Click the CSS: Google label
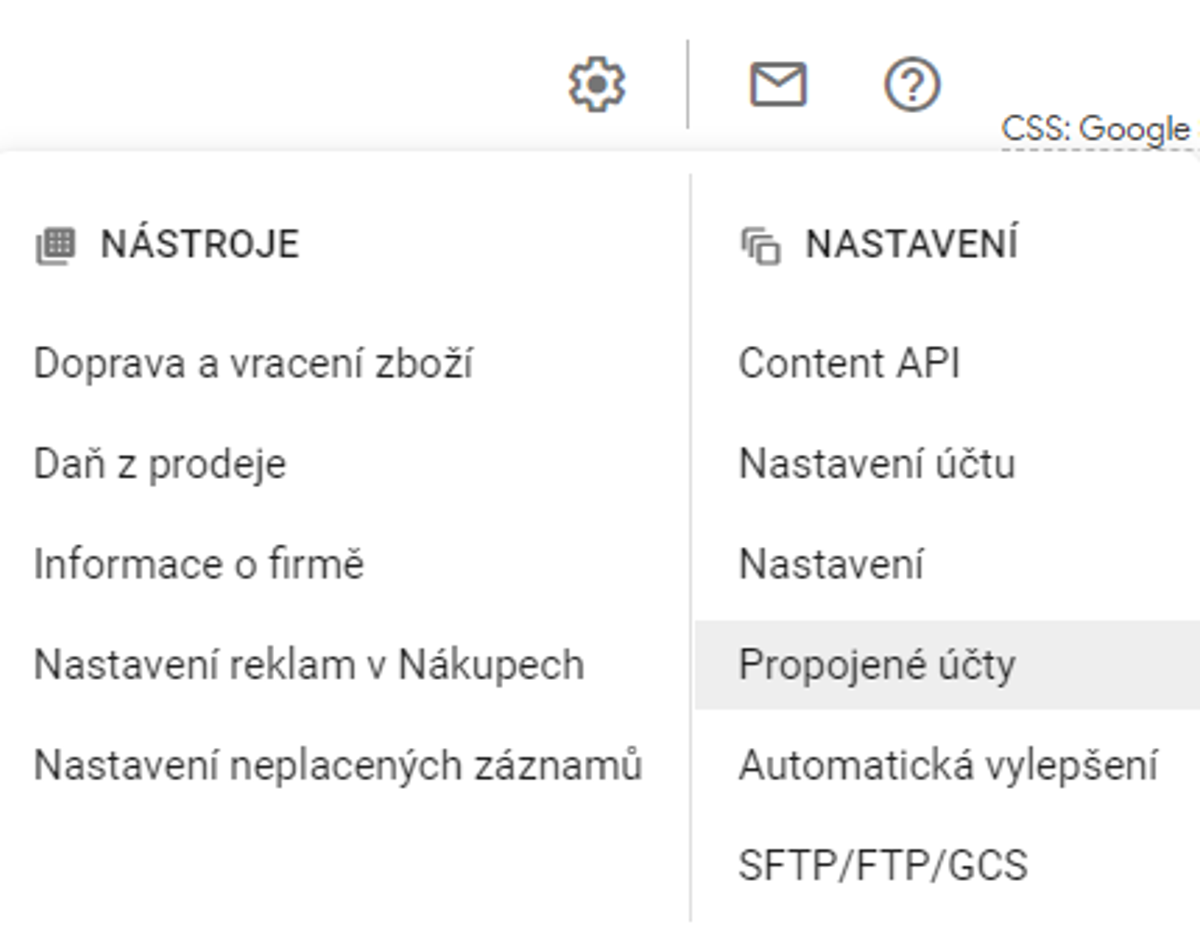Image resolution: width=1200 pixels, height=927 pixels. click(1097, 129)
